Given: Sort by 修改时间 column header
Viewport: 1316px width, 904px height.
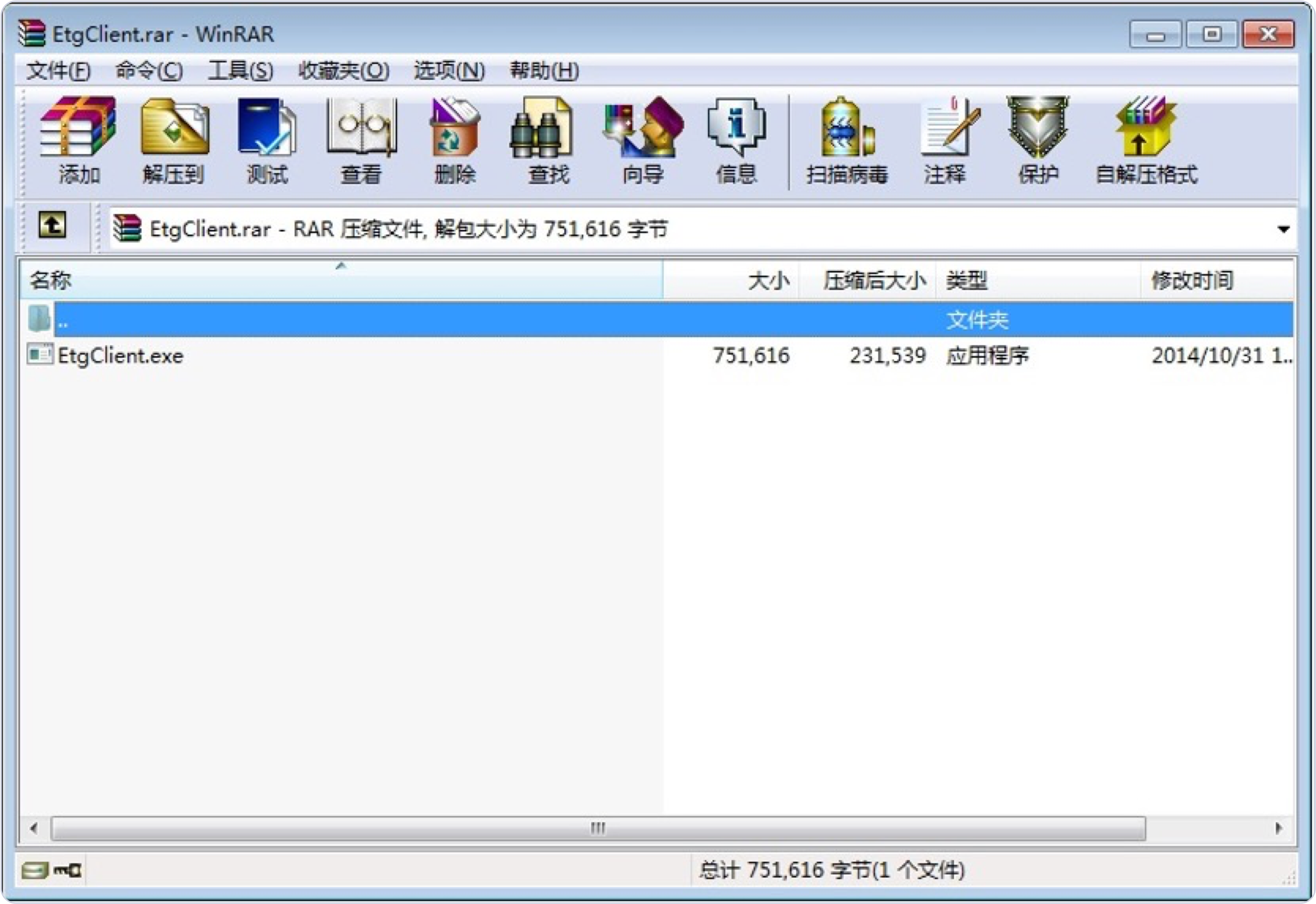Looking at the screenshot, I should (1216, 280).
